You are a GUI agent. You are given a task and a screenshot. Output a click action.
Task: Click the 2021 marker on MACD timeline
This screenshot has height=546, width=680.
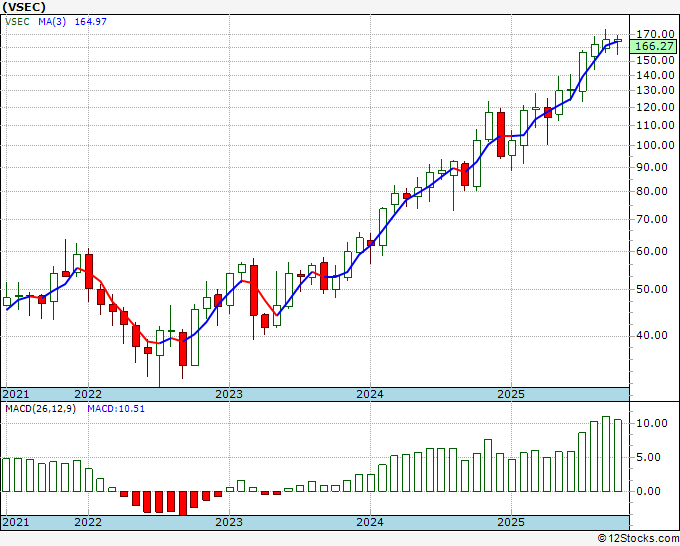[16, 522]
